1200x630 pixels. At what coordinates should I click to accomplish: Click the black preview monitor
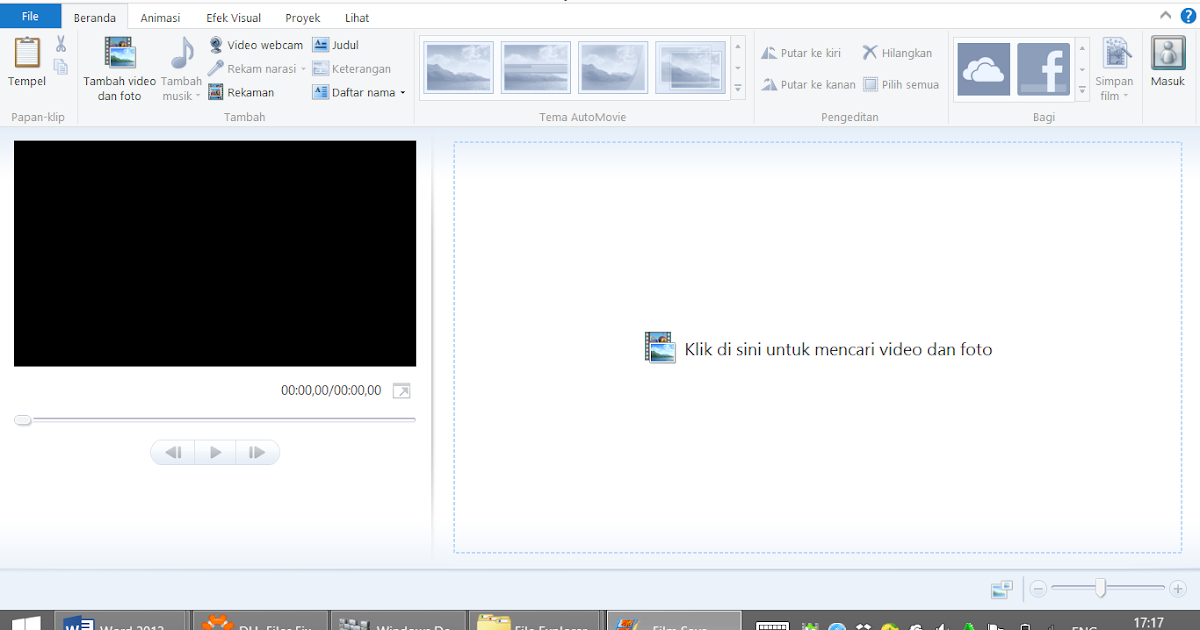215,253
